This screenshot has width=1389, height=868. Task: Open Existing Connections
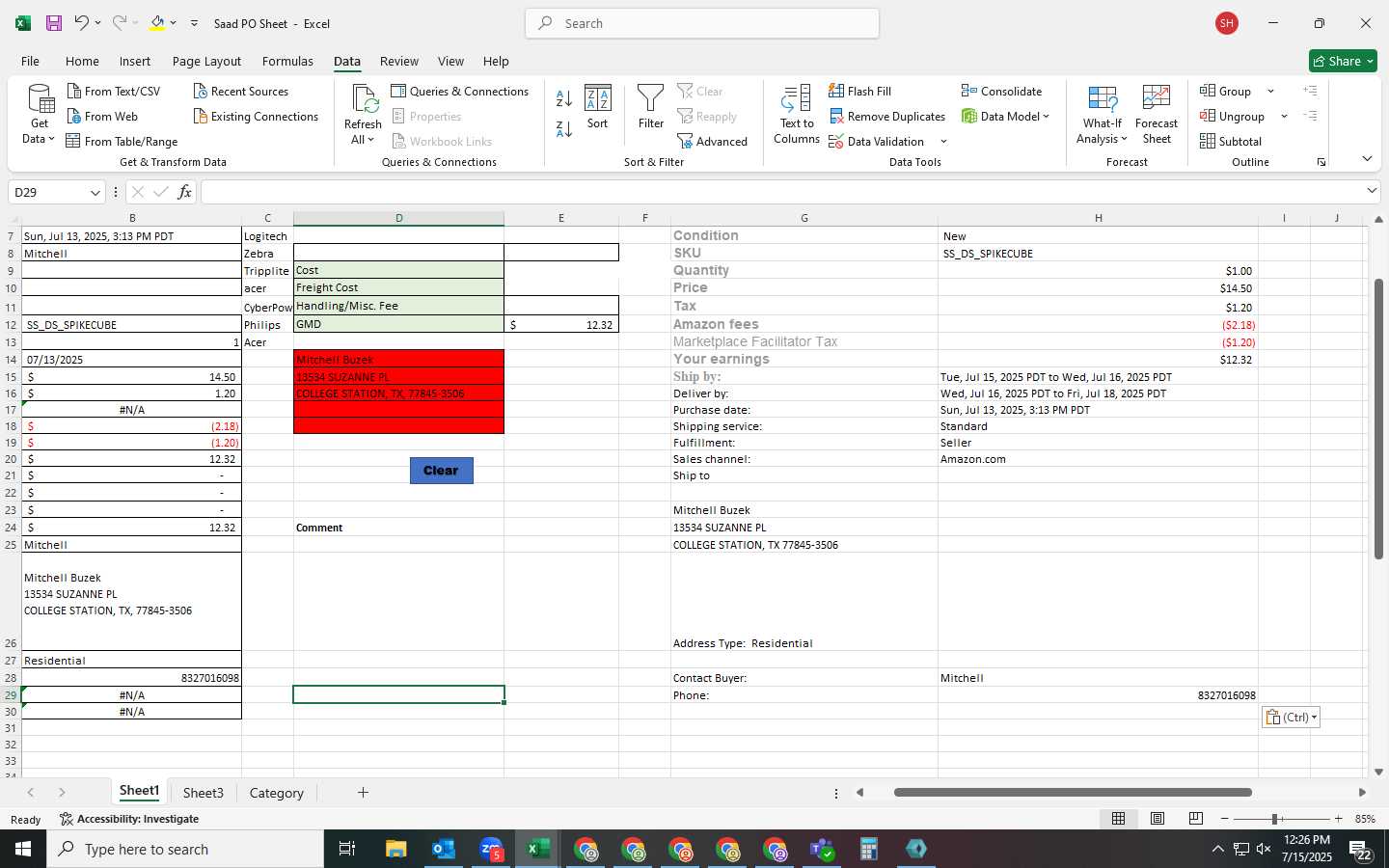256,117
